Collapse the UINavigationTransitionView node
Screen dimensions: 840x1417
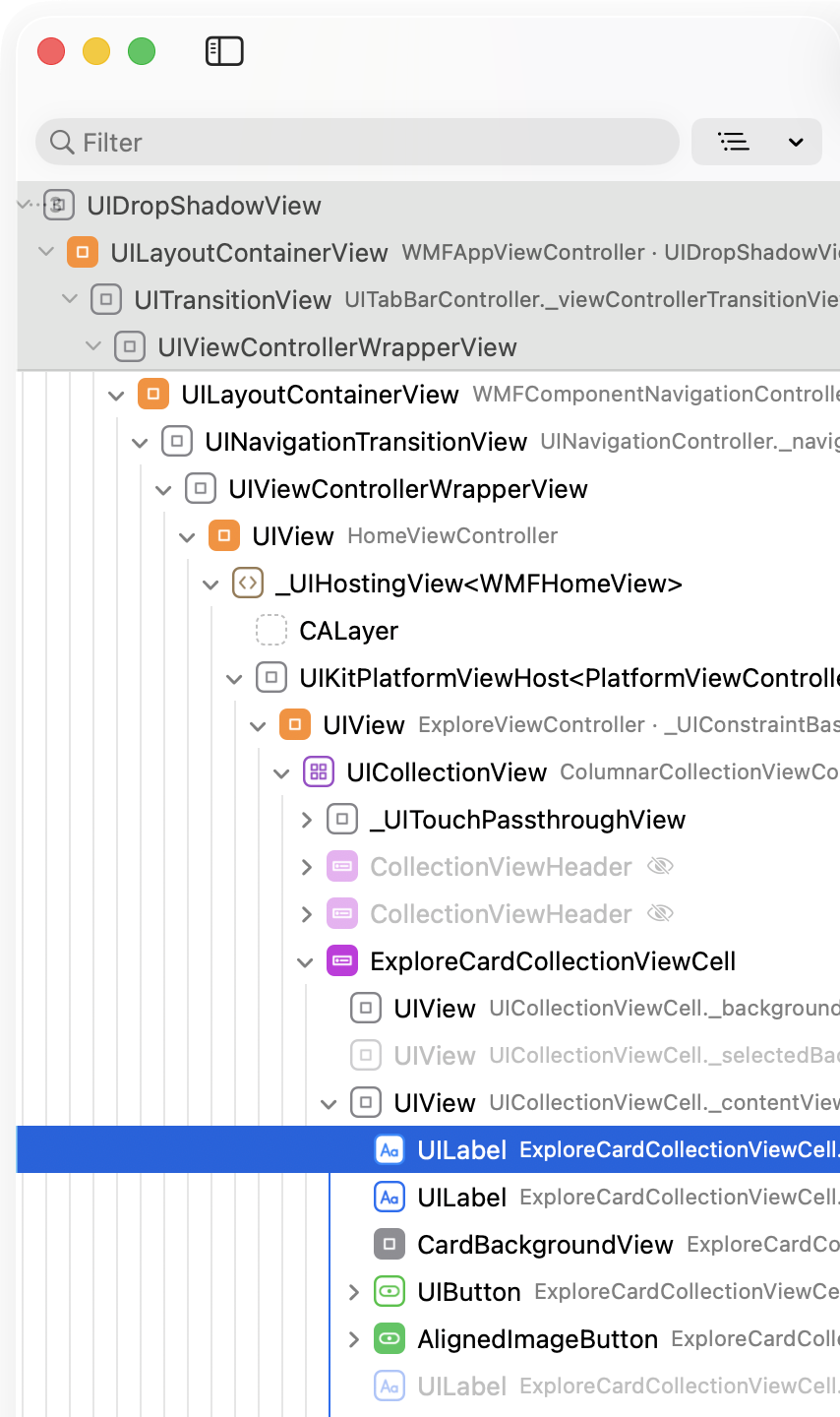(140, 442)
